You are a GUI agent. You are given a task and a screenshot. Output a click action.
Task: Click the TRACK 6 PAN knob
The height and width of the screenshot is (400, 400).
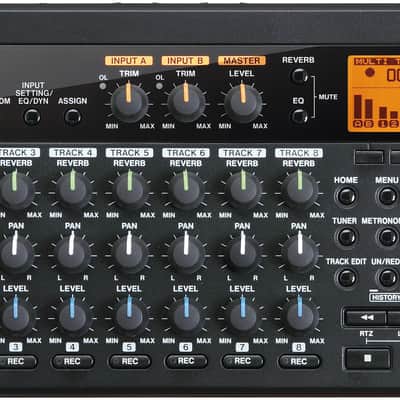[186, 253]
